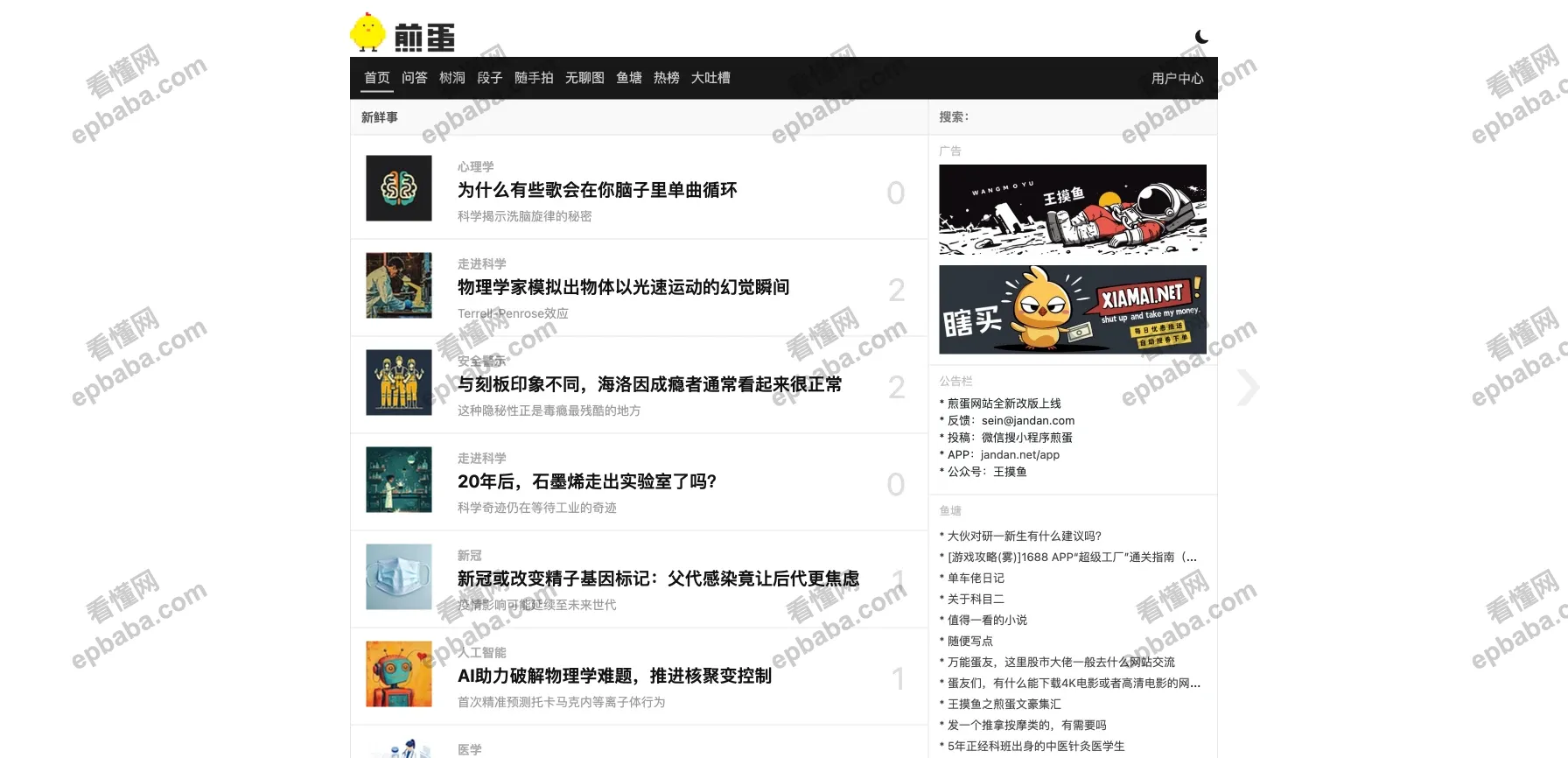
Task: Click the 心理学 category tag
Action: pos(476,166)
